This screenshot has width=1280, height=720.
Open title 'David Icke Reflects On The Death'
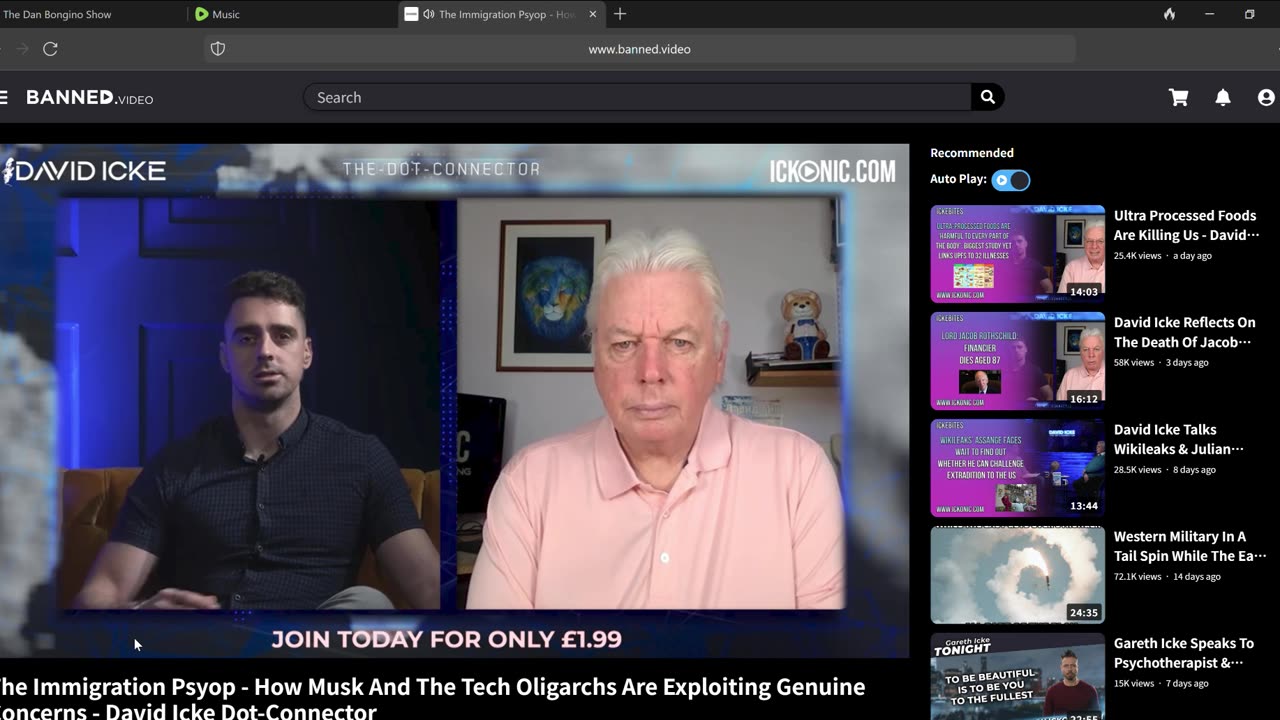pyautogui.click(x=1184, y=332)
